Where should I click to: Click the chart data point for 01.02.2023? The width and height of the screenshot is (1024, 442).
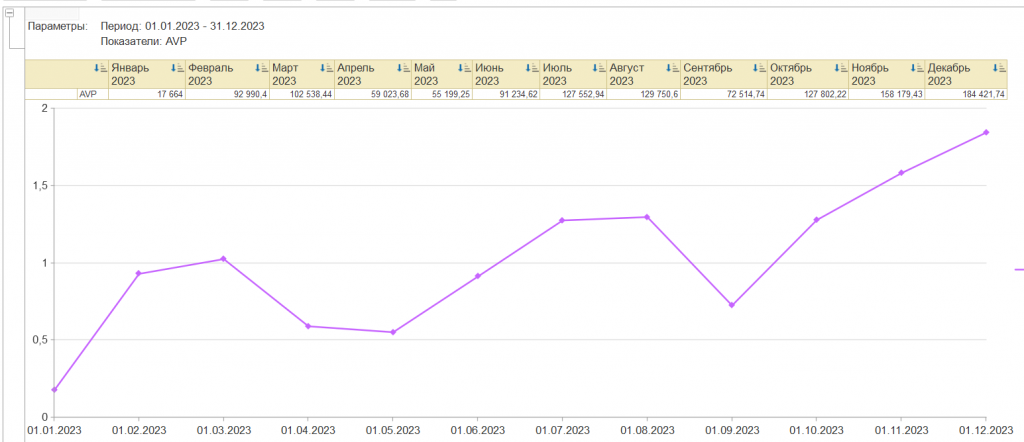(138, 274)
